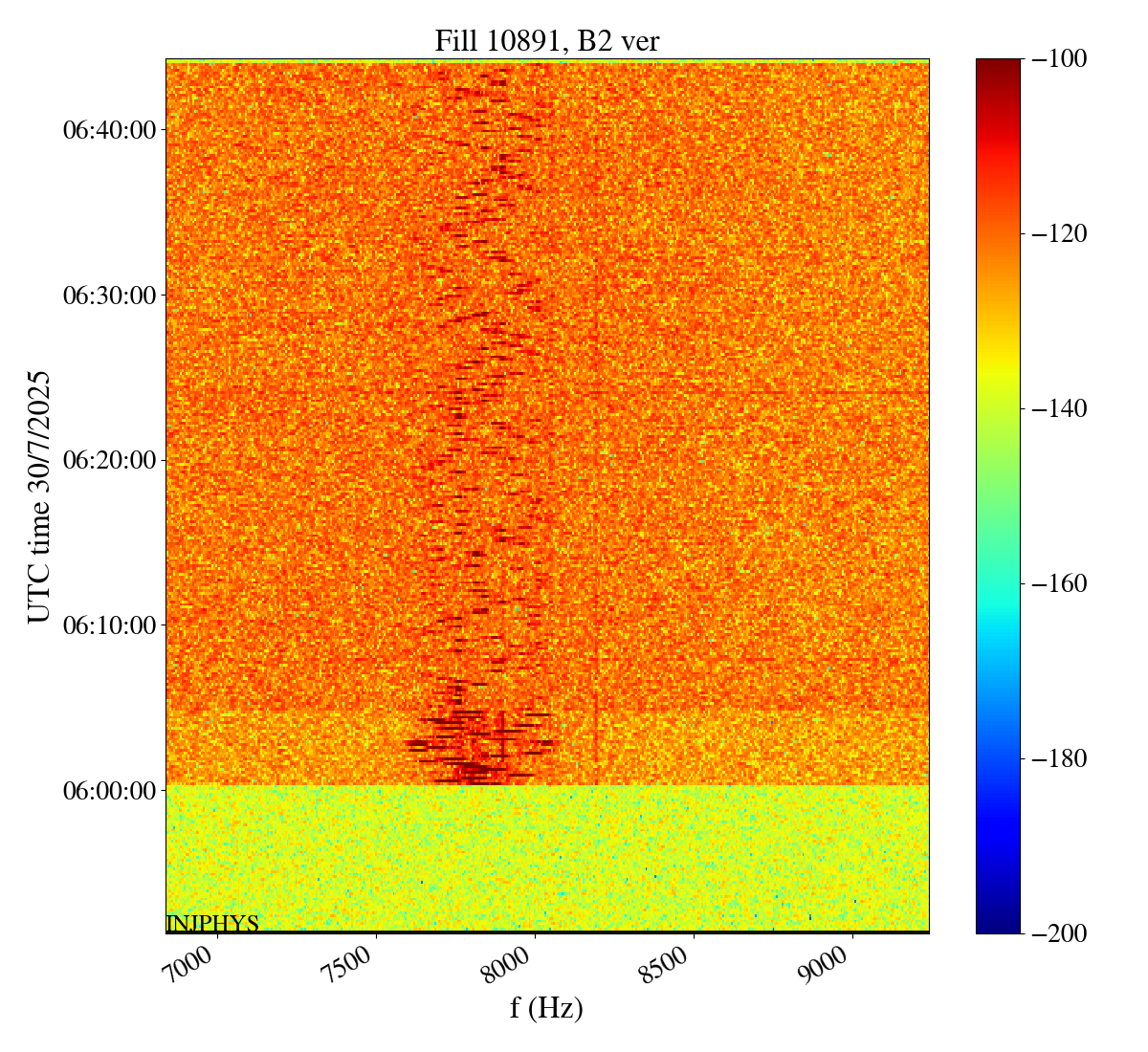Select the 06:10:00 time tick label
The image size is (1148, 1052).
coord(109,625)
